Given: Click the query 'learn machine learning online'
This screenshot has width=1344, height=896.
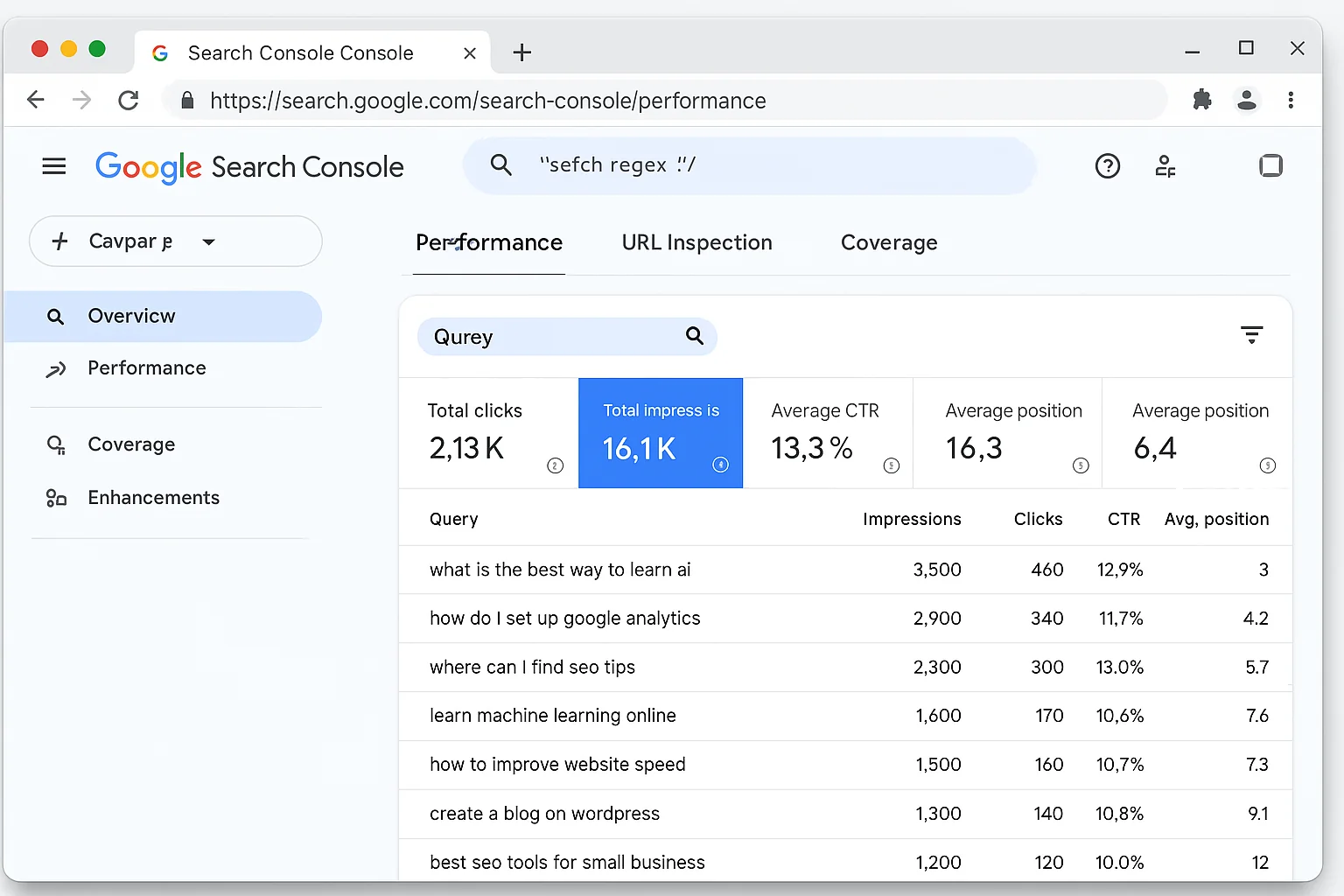Looking at the screenshot, I should point(552,715).
